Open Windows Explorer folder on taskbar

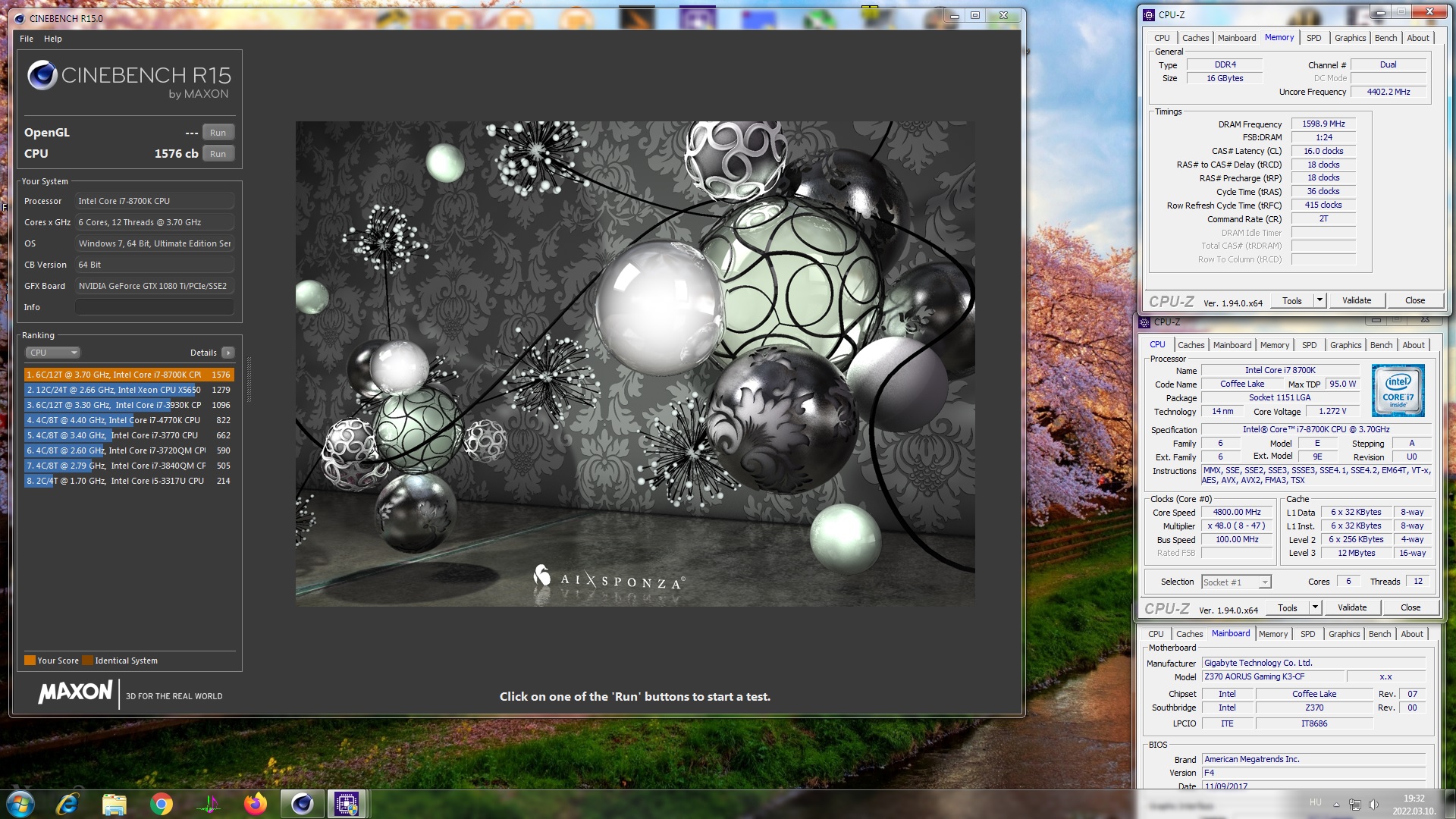pyautogui.click(x=115, y=804)
